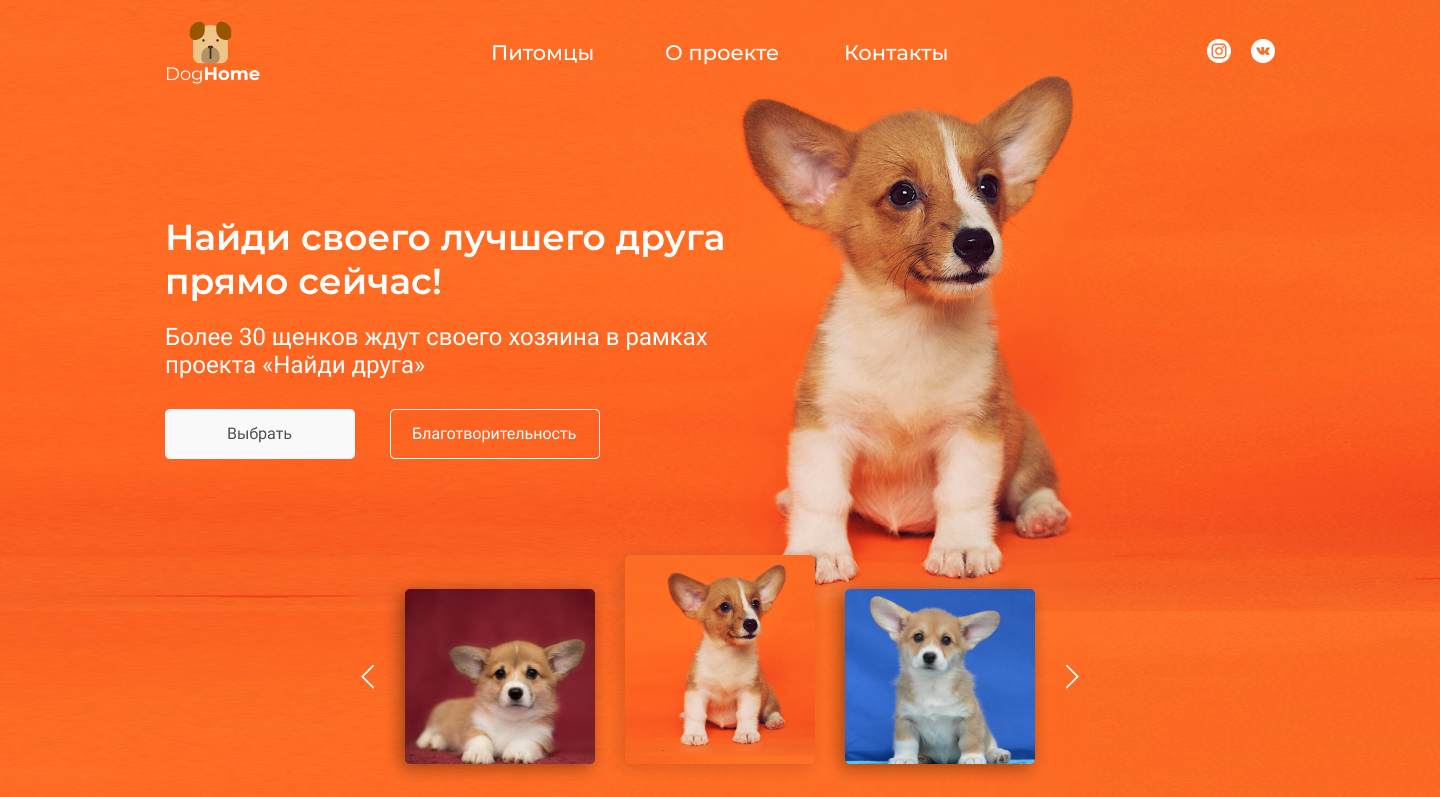1440x797 pixels.
Task: Click the Более 30 щенков subtitle line
Action: [436, 338]
